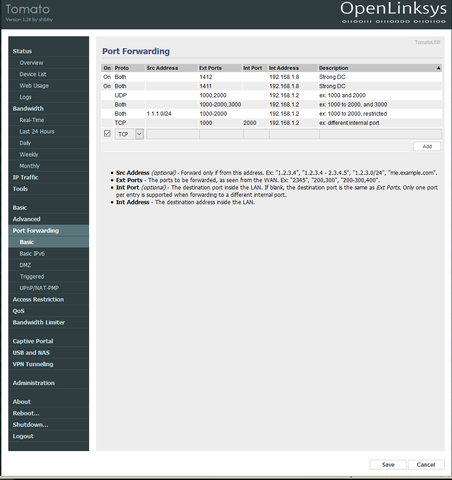Click Shutdown... in sidebar
This screenshot has height=480, width=452.
click(x=30, y=425)
